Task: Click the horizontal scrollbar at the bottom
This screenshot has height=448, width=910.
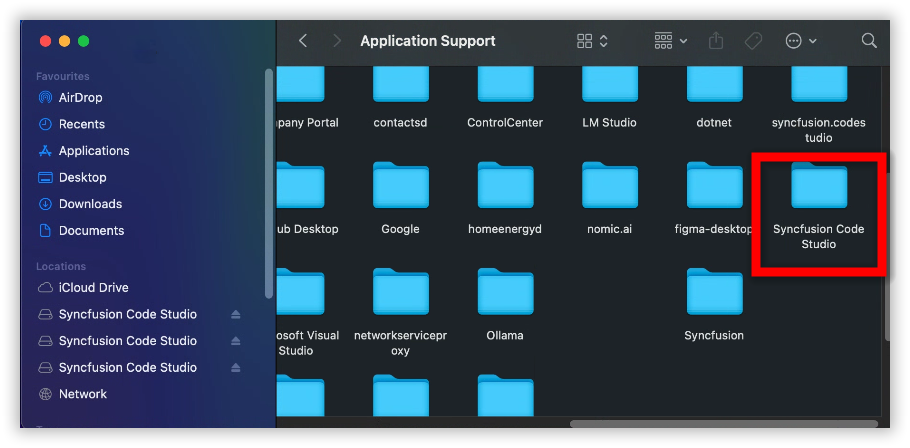Action: click(722, 424)
